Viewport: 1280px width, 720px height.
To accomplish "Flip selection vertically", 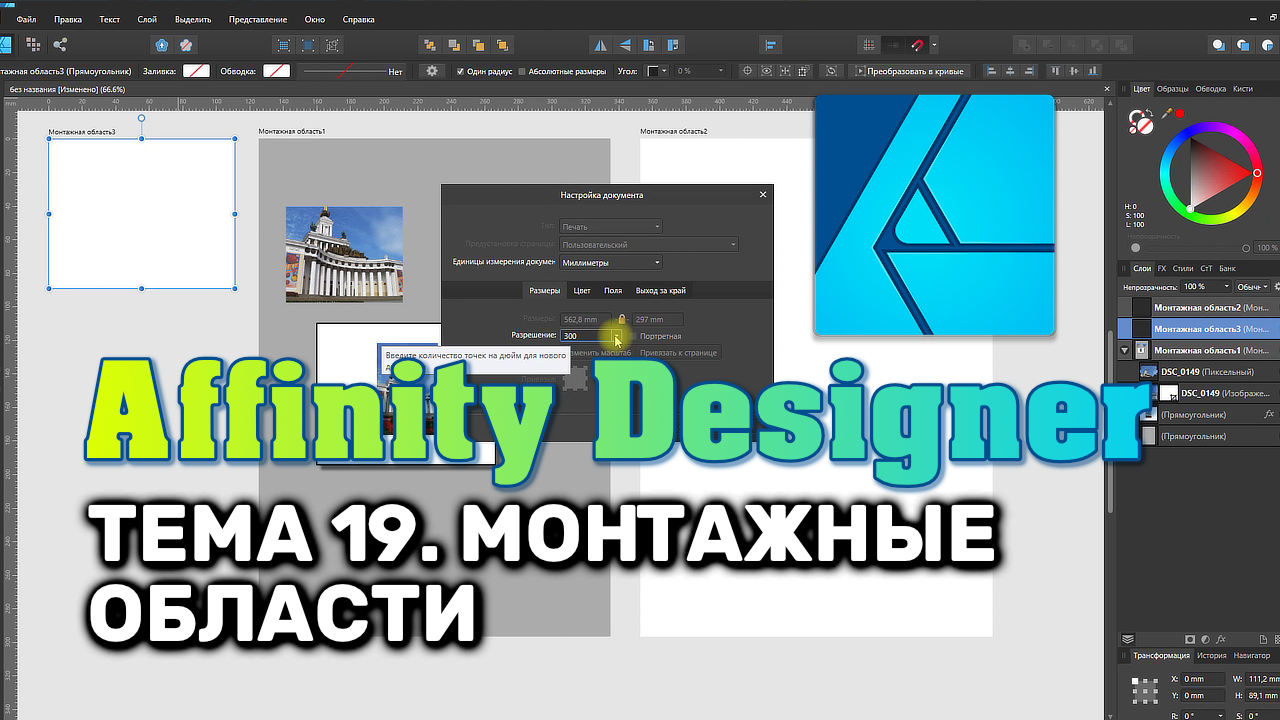I will (625, 45).
